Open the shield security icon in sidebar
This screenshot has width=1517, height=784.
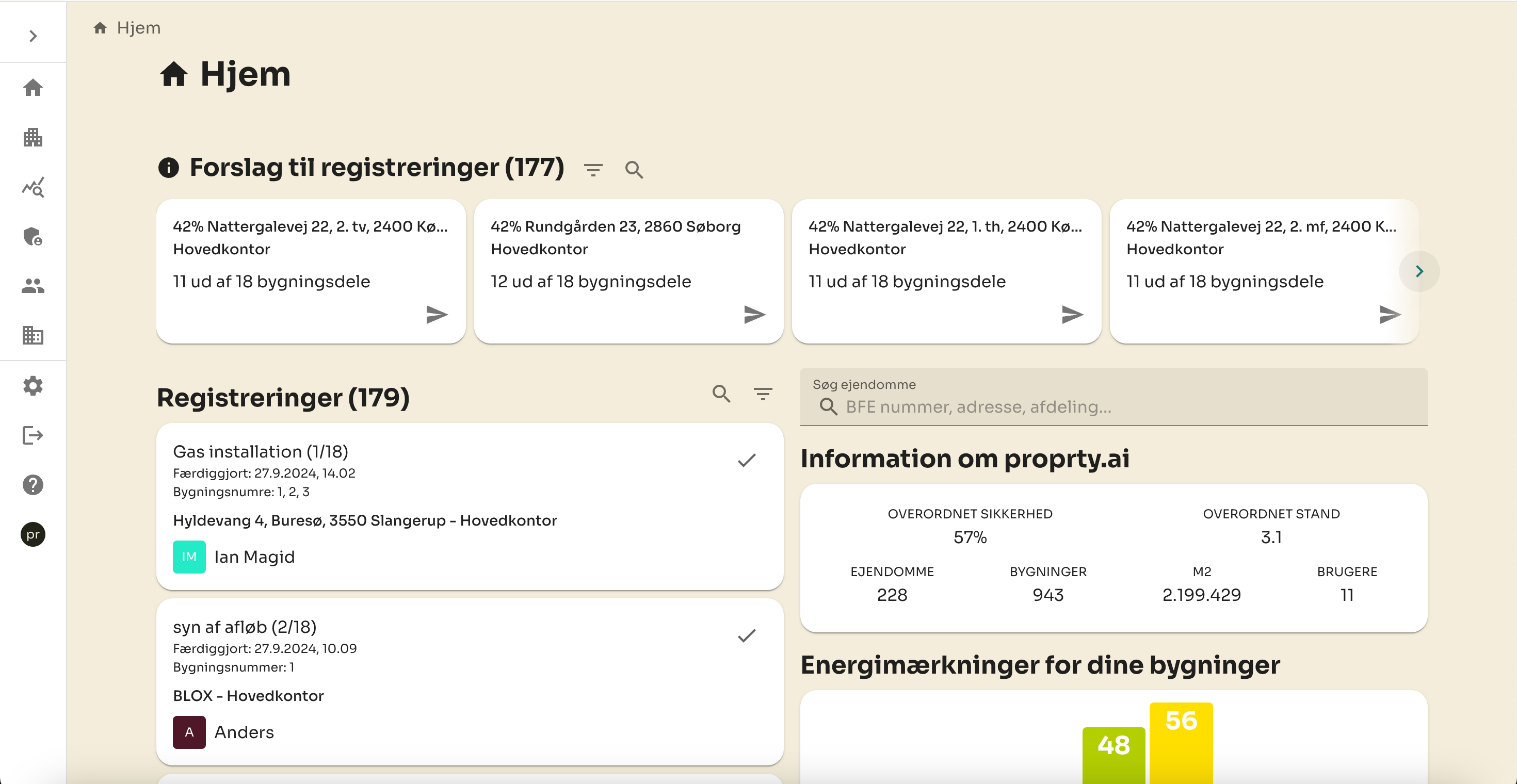point(33,237)
